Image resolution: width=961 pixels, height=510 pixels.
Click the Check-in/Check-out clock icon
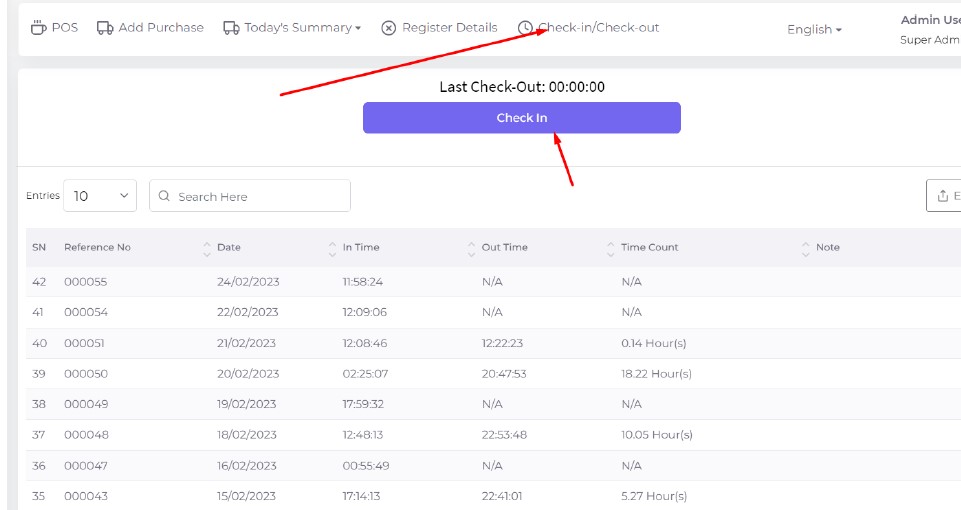point(526,28)
